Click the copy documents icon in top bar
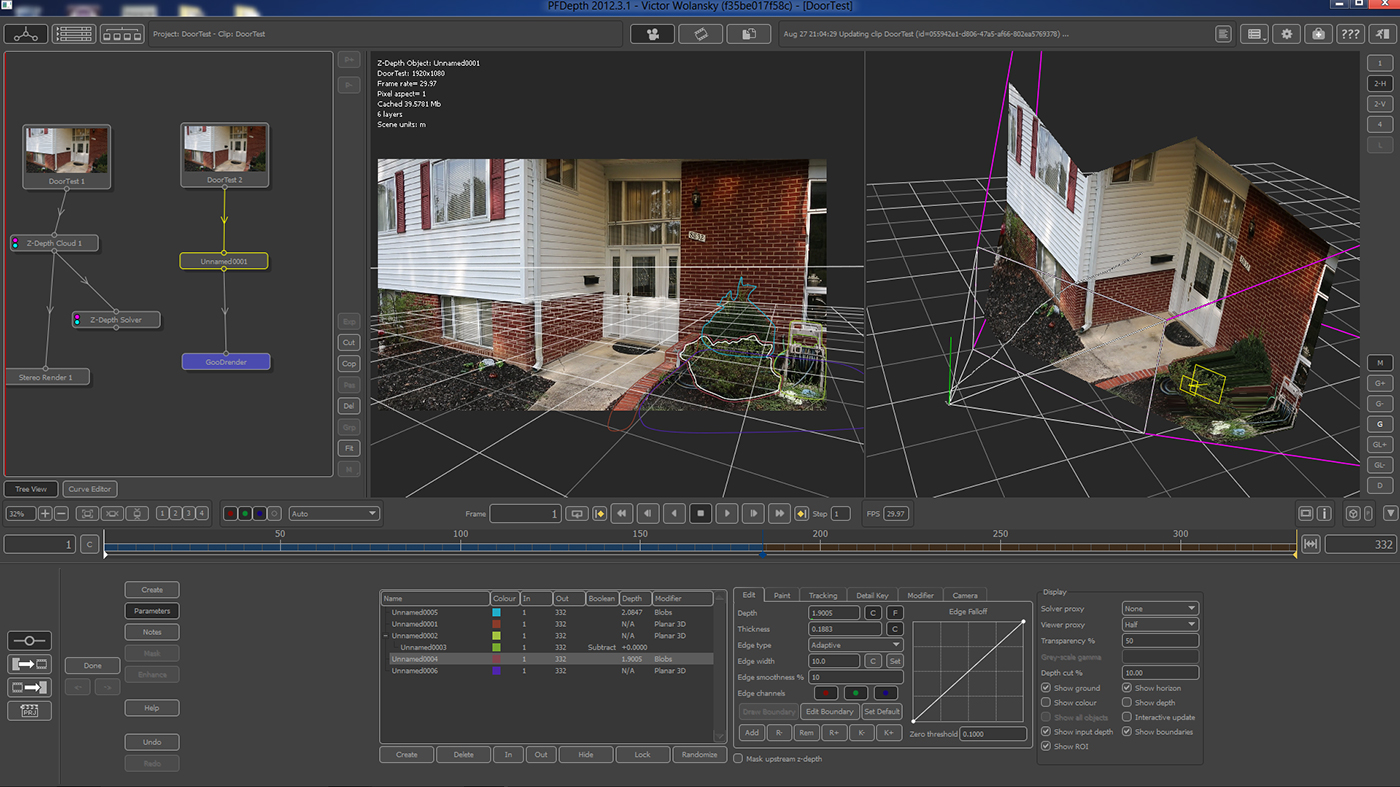 coord(748,34)
